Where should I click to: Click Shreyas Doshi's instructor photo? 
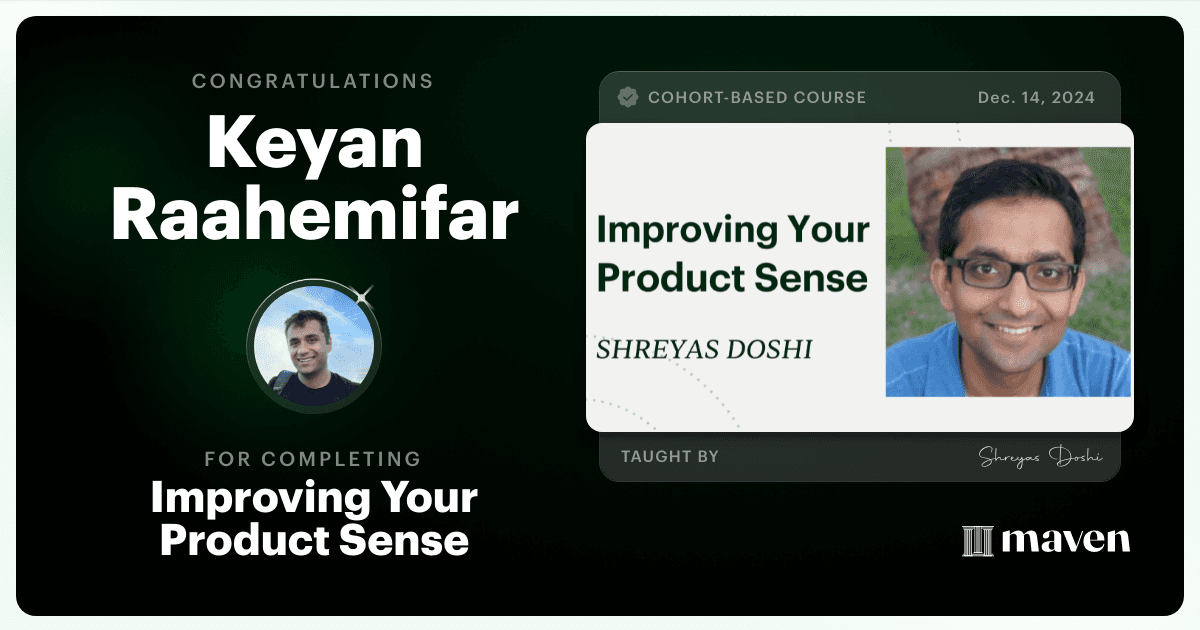click(x=1007, y=271)
